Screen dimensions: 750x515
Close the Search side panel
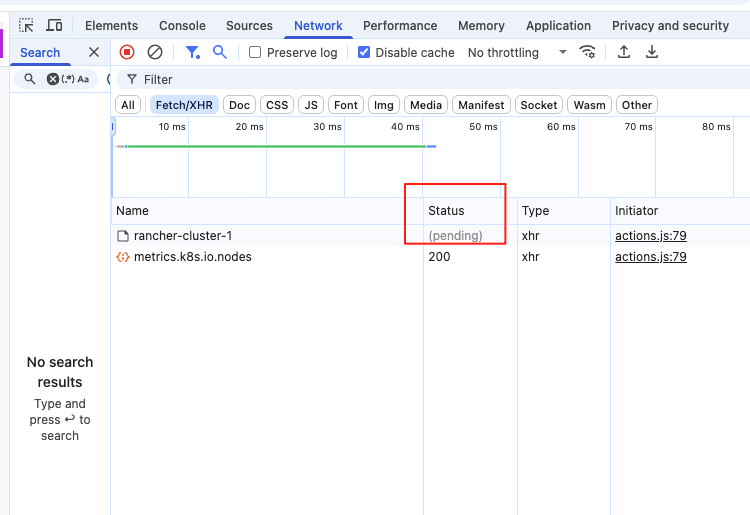(x=94, y=52)
